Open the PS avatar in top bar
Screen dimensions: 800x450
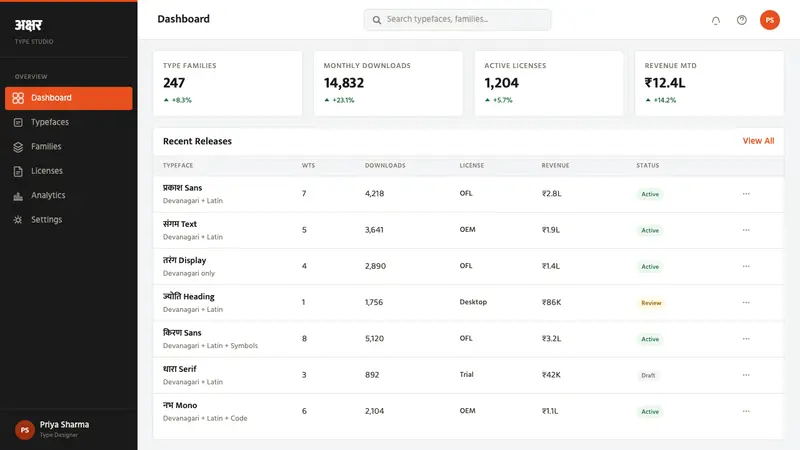(769, 20)
